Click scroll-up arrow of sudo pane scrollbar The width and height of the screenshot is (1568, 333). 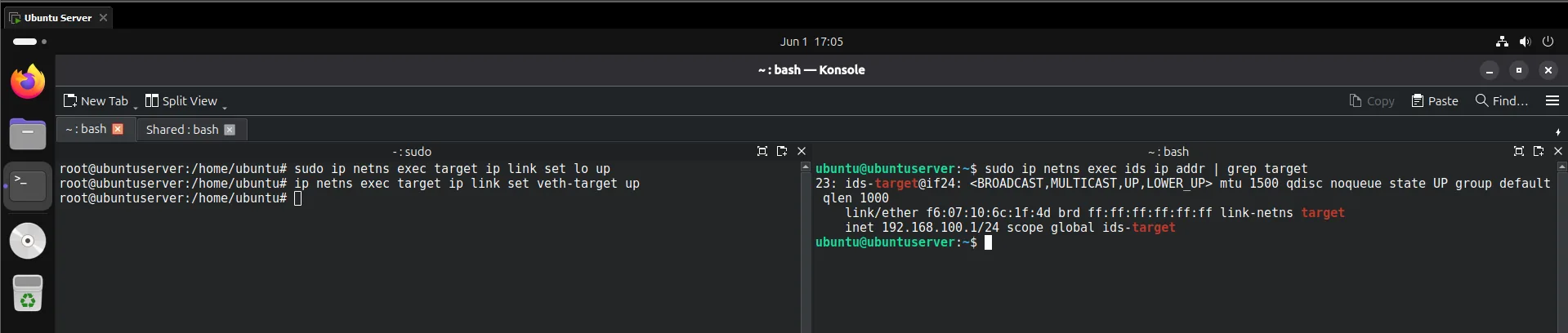click(x=805, y=166)
